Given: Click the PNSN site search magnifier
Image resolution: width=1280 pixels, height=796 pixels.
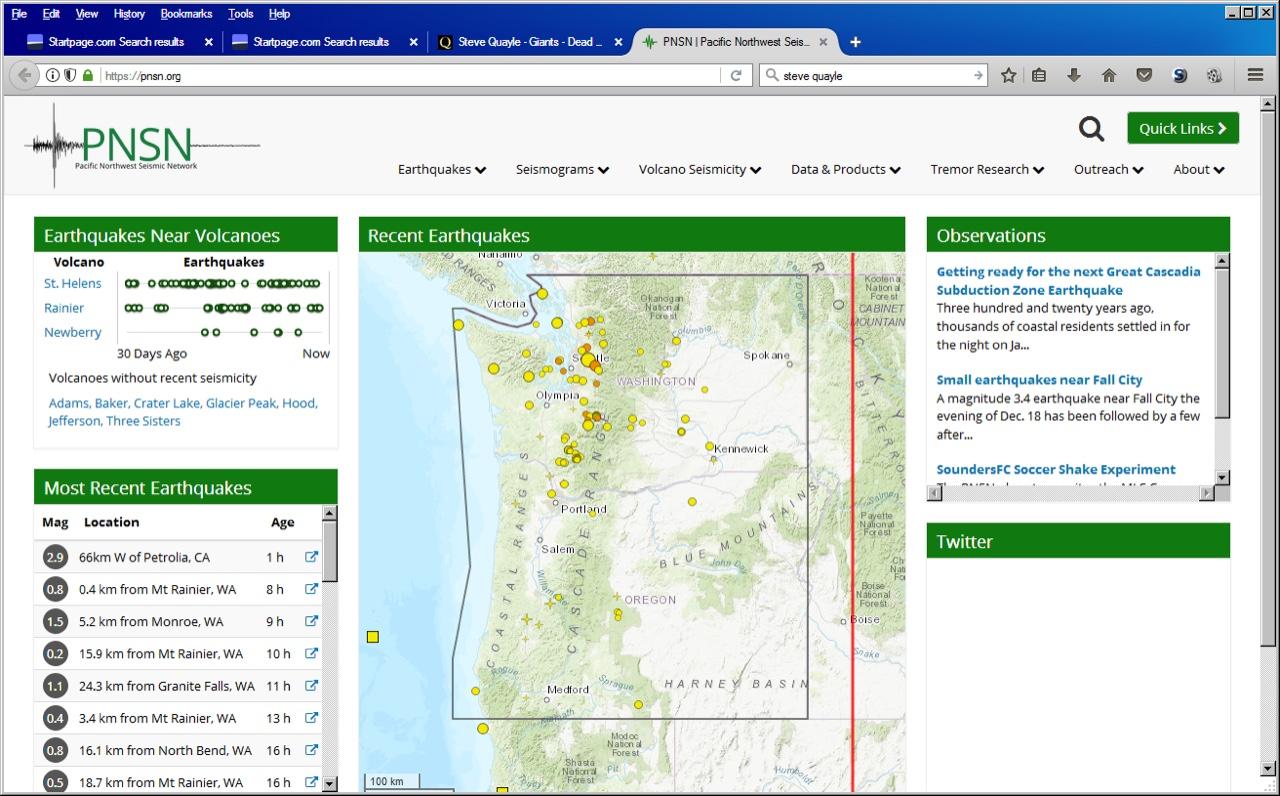Looking at the screenshot, I should tap(1091, 129).
